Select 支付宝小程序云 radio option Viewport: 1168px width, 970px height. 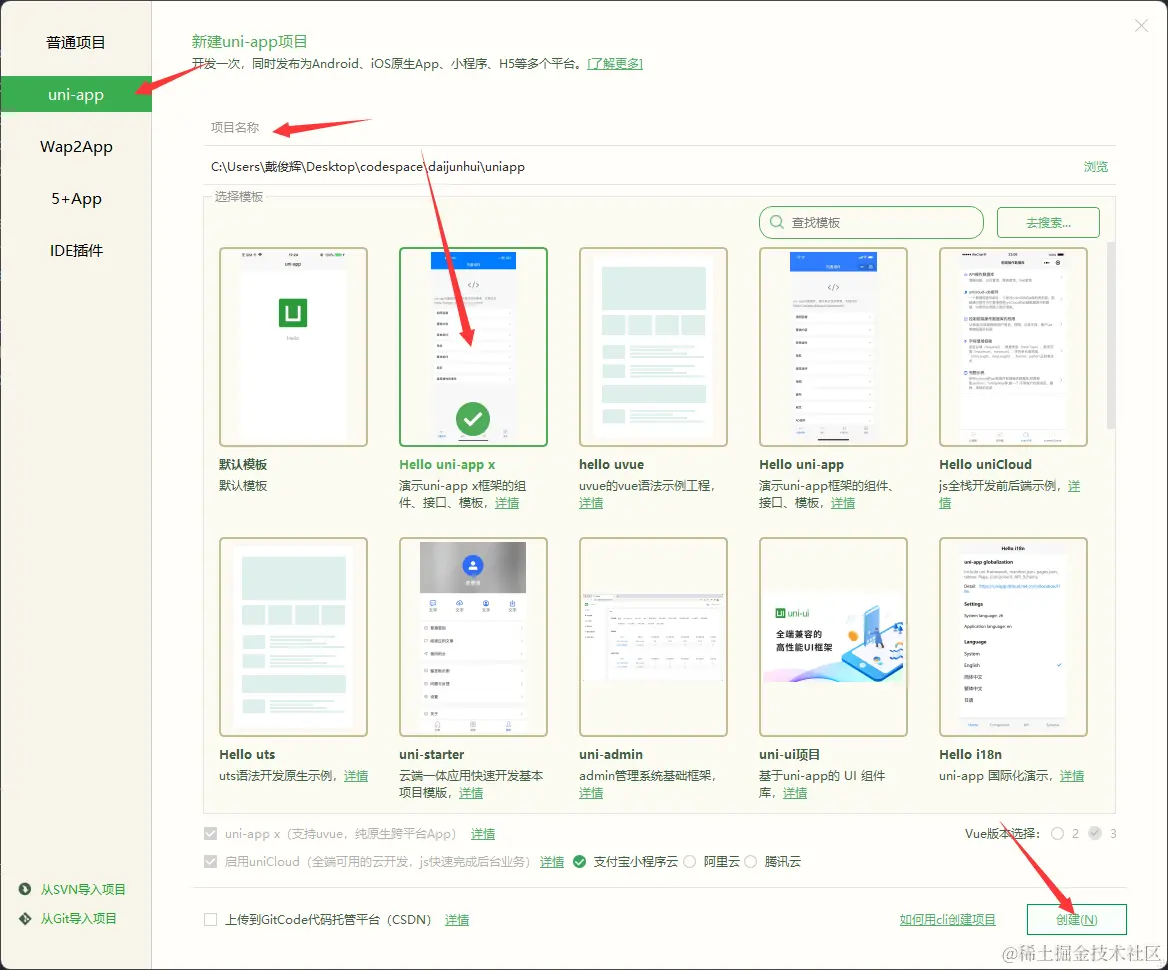tap(580, 862)
